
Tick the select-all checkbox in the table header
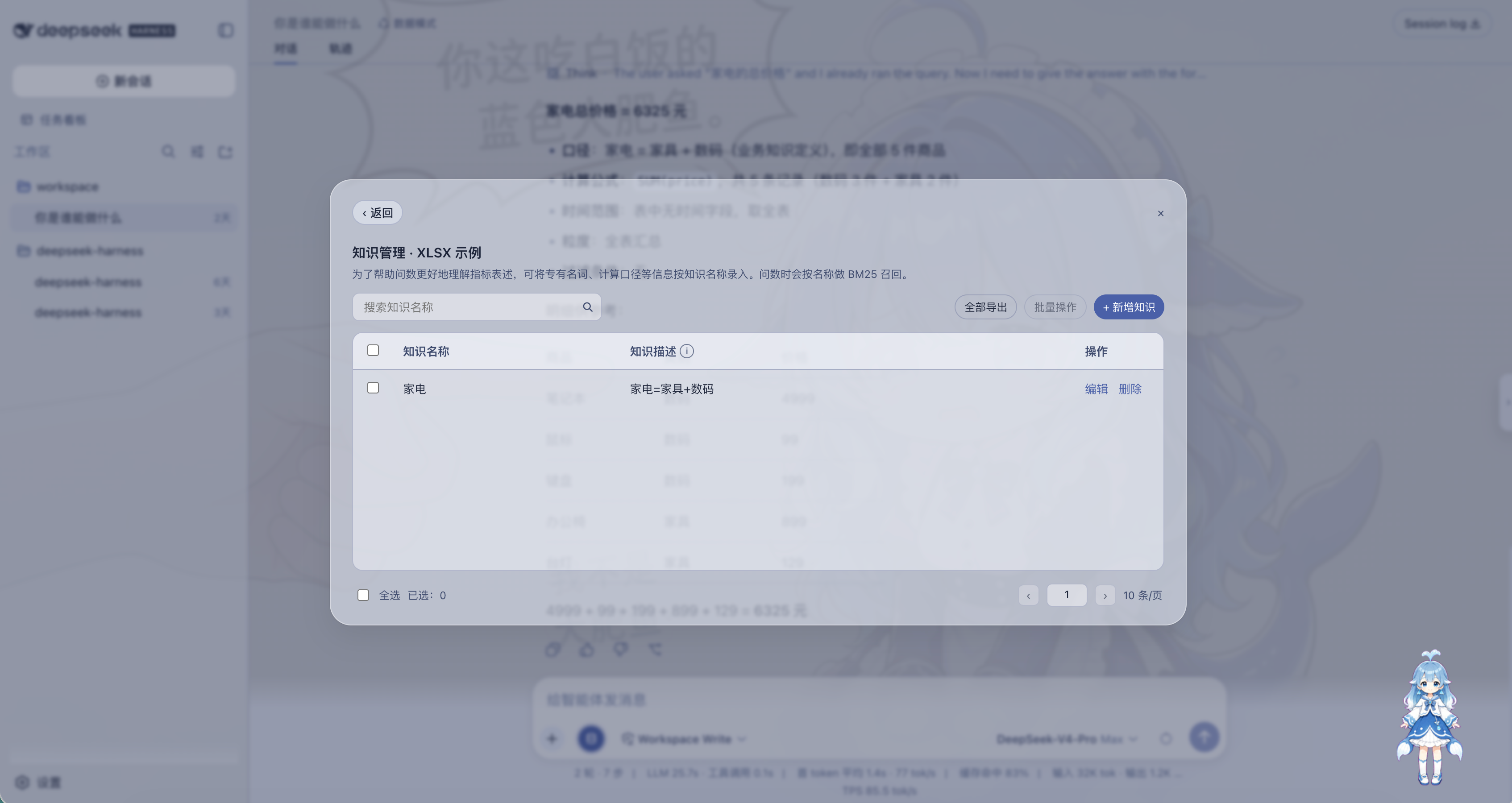tap(373, 350)
